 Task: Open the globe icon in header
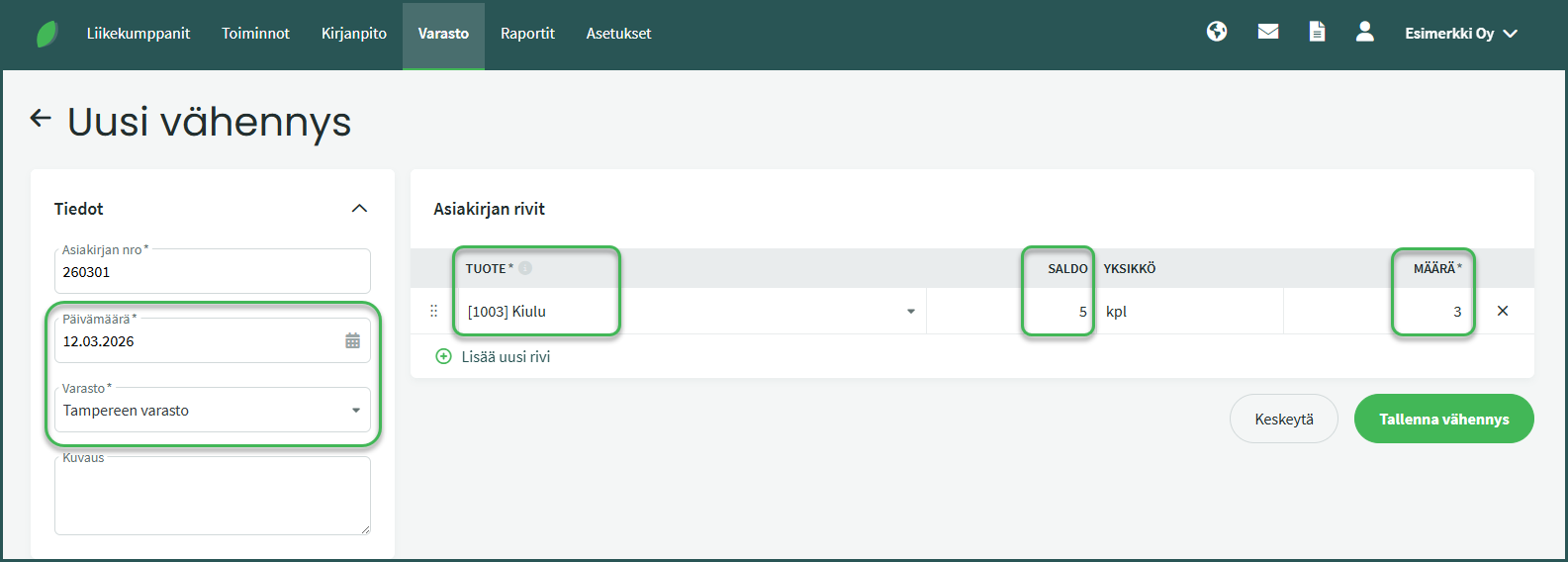tap(1217, 32)
